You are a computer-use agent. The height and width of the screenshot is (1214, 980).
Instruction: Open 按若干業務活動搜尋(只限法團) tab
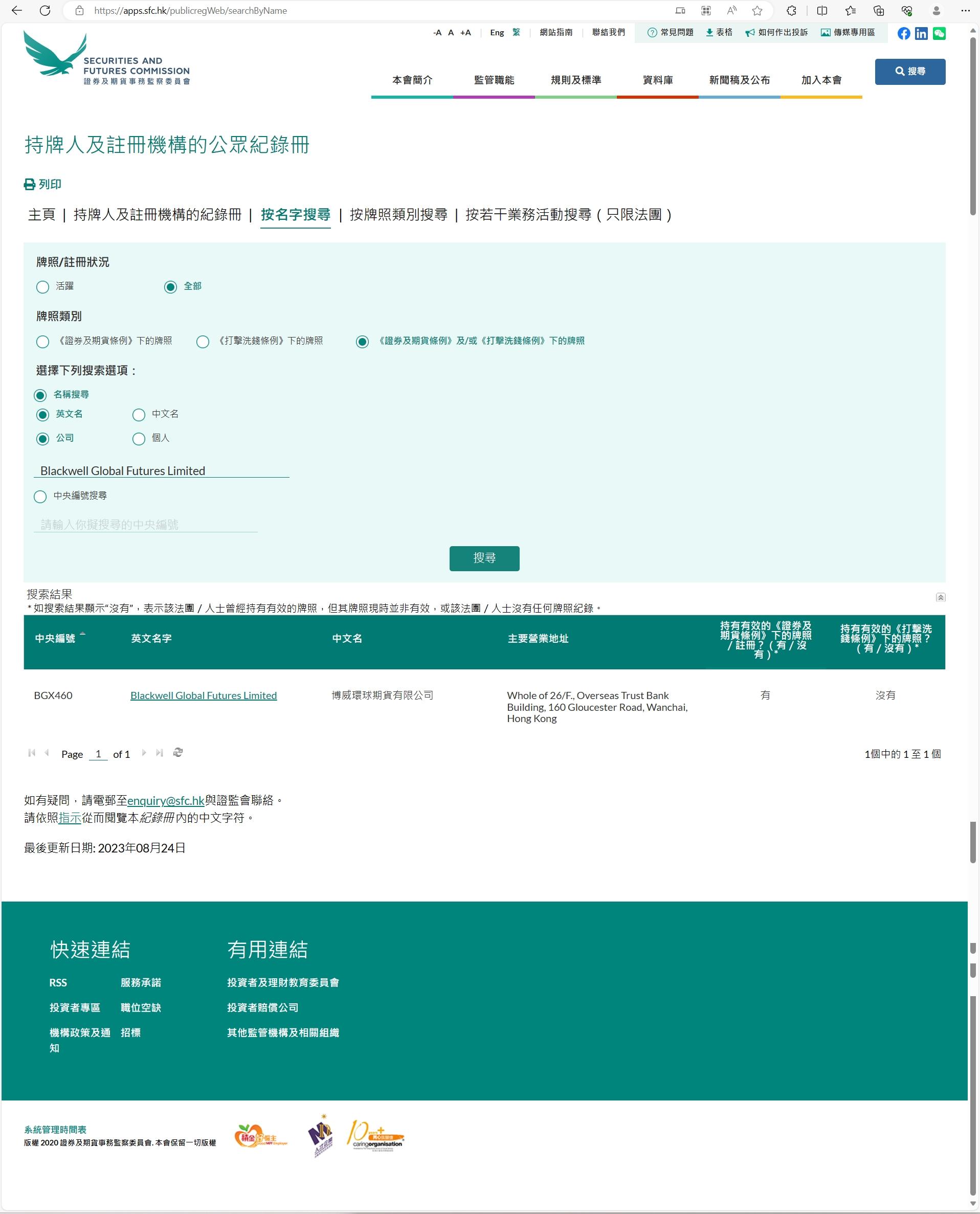click(569, 214)
